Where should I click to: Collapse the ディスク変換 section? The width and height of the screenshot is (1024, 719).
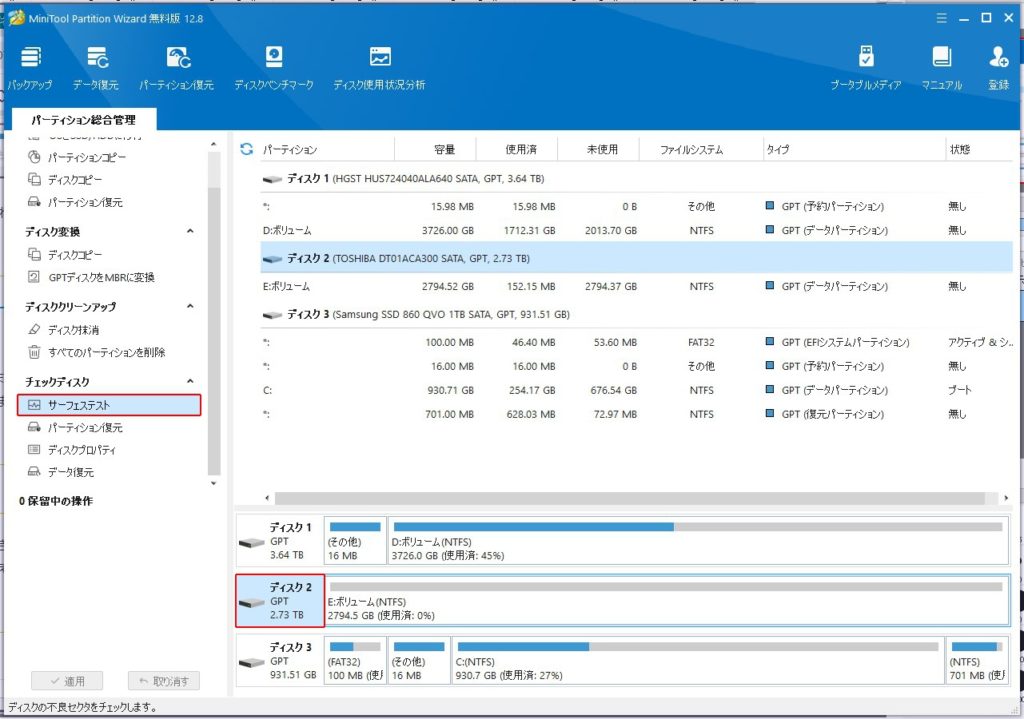pyautogui.click(x=191, y=232)
